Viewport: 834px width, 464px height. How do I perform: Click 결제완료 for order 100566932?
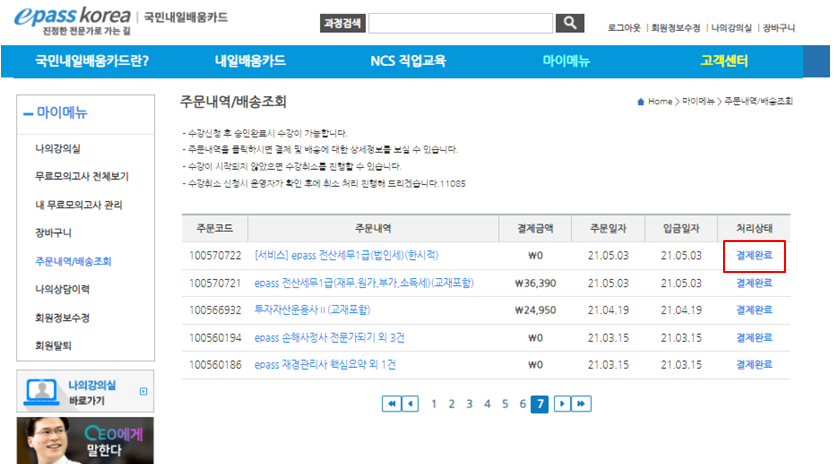[x=754, y=310]
